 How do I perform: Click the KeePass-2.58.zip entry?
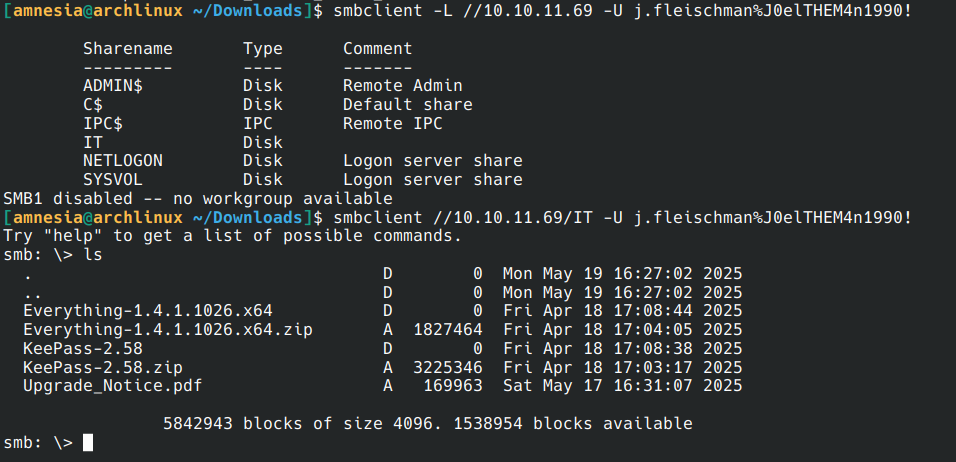102,367
